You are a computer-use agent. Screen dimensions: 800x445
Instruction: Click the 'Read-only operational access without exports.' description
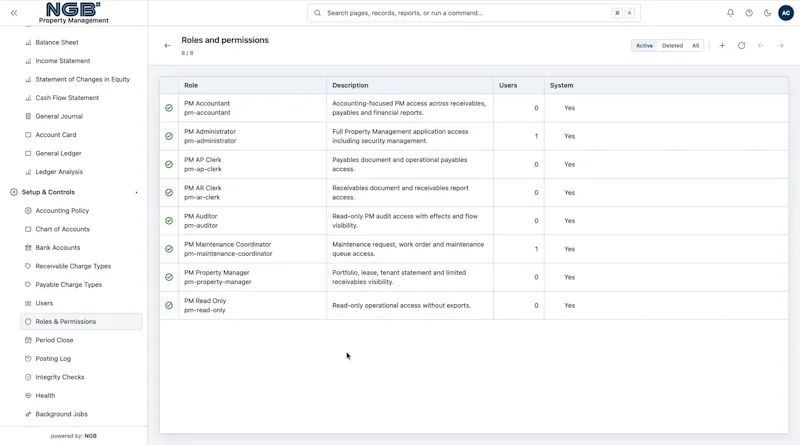point(402,305)
